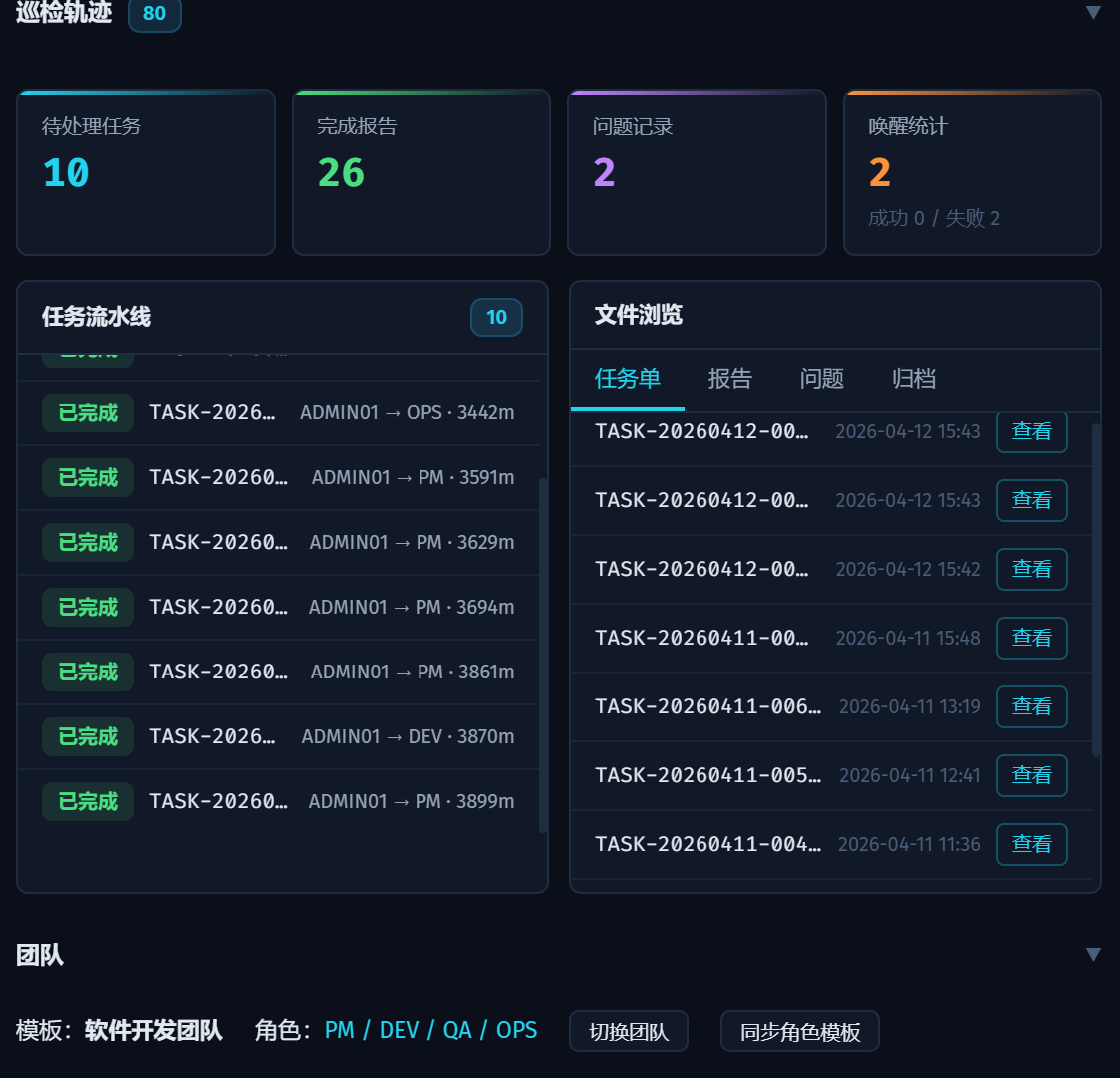Click the 80 badge beside 巡检轨迹

click(x=154, y=15)
